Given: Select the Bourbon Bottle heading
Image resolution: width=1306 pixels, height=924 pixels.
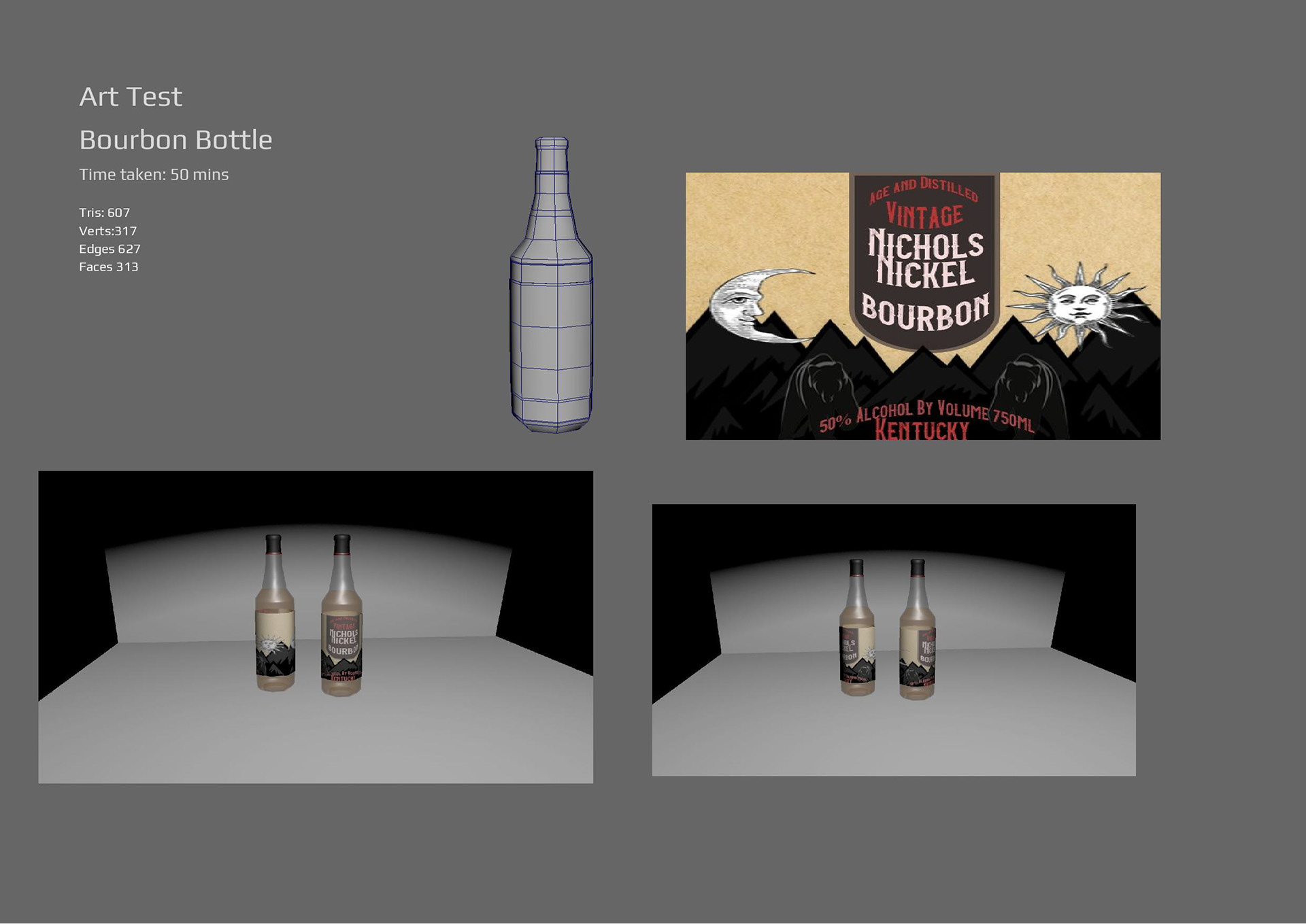Looking at the screenshot, I should pos(175,140).
